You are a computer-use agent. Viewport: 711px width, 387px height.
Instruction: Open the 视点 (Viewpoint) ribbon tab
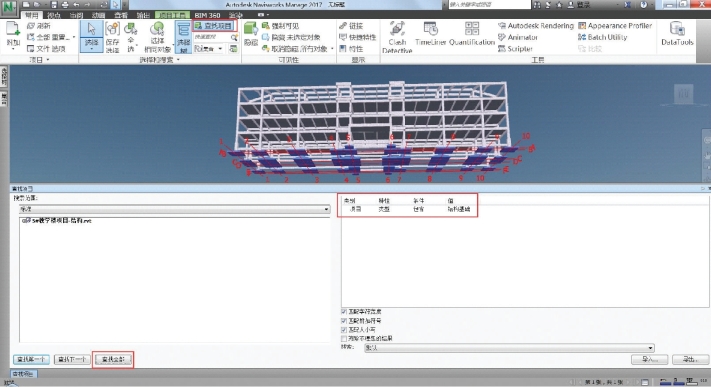tap(54, 15)
